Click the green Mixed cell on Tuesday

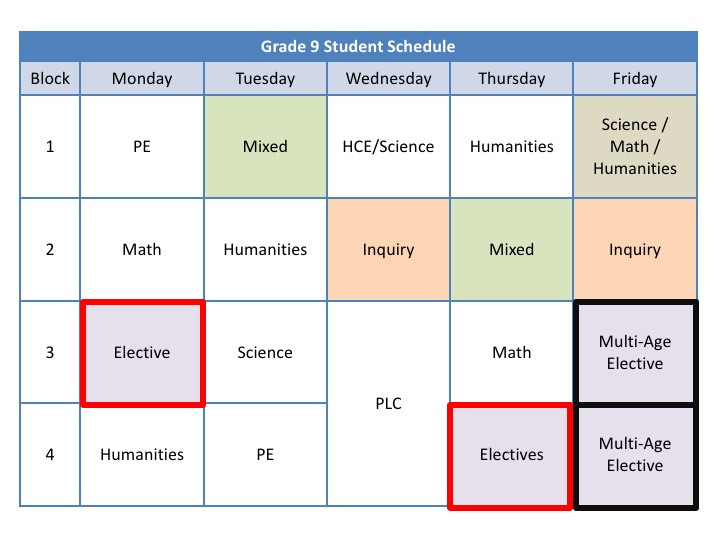[x=265, y=147]
